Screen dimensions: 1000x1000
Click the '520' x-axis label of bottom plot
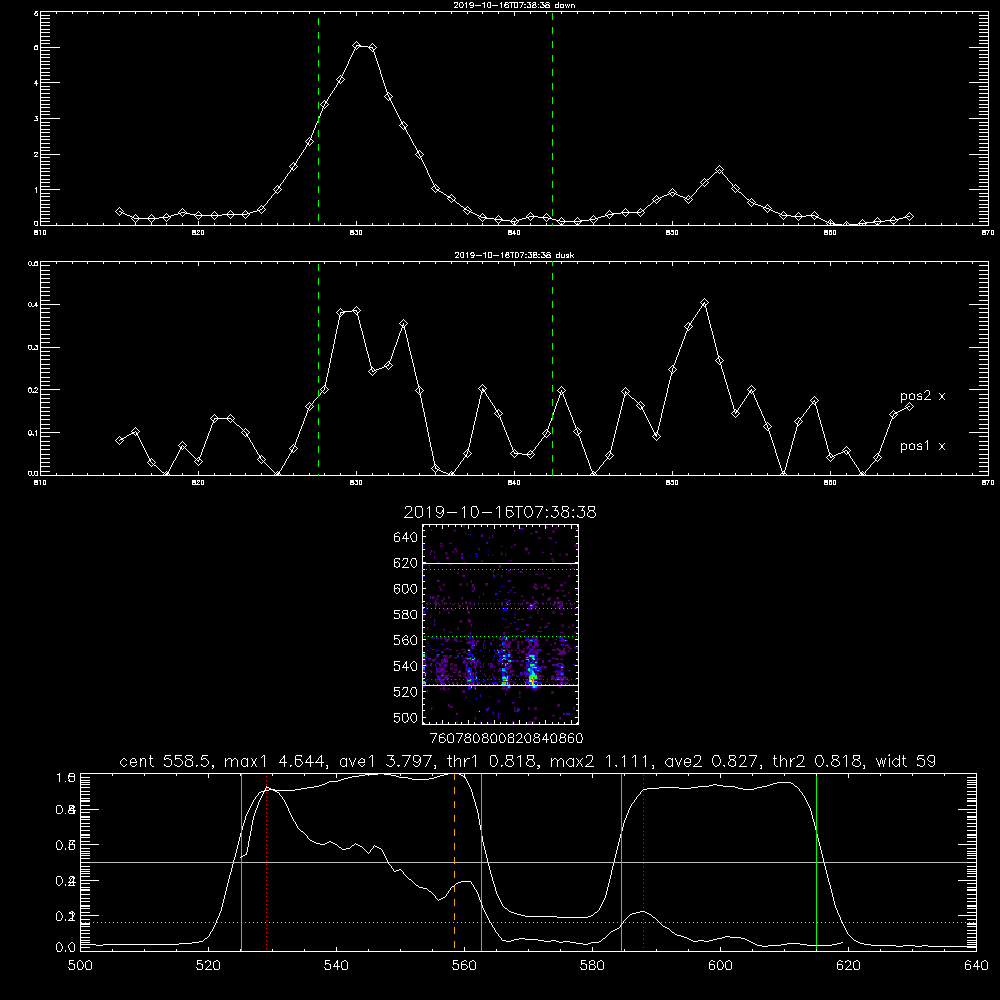click(209, 966)
